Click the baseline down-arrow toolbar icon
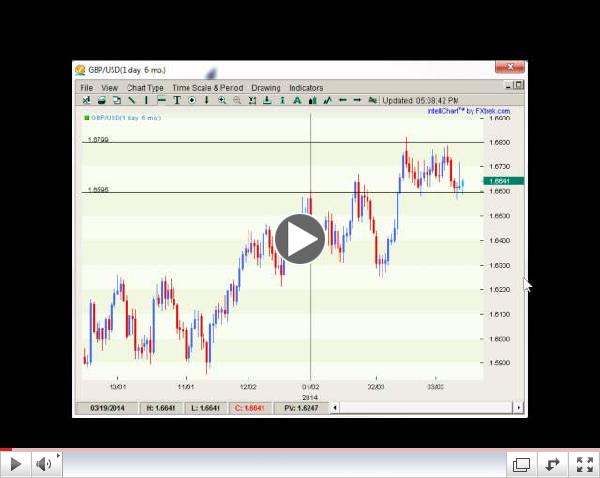600x478 pixels. [x=267, y=100]
